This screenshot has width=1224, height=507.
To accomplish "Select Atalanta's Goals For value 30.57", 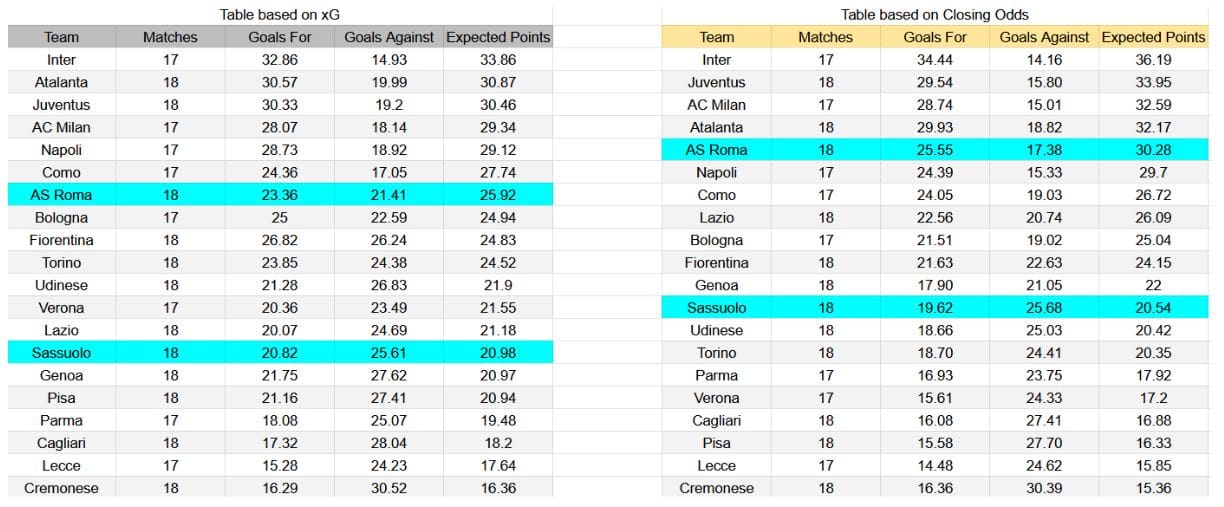I will (x=278, y=82).
